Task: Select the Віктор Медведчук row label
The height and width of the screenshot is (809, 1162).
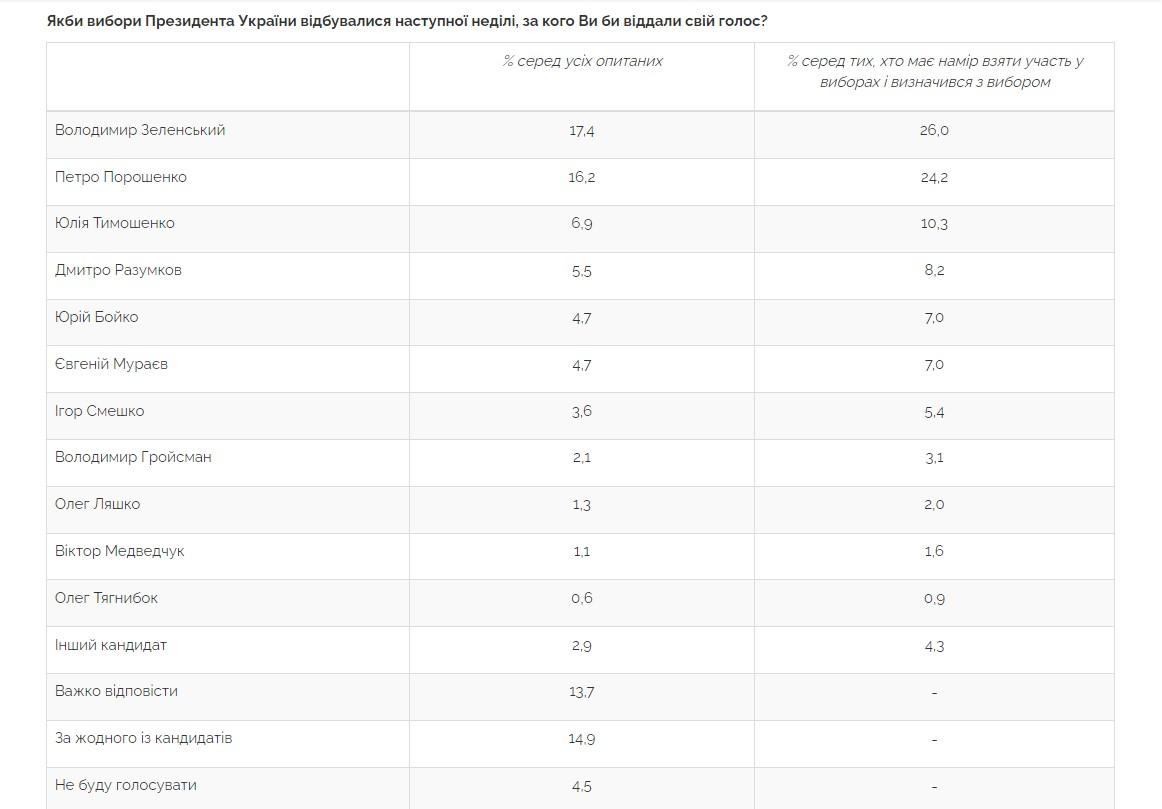Action: 119,551
